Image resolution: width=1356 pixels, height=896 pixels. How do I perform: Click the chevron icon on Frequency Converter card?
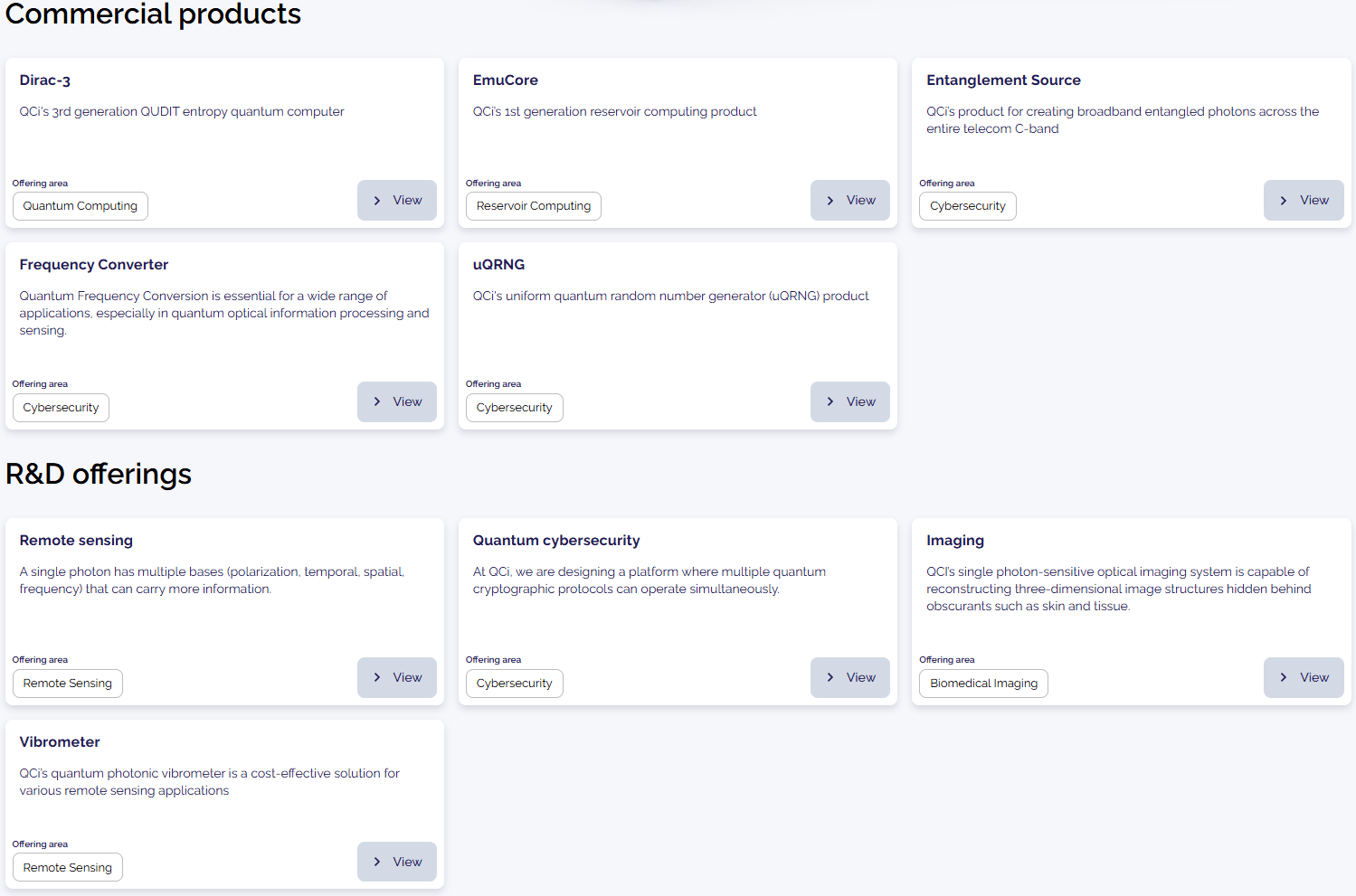[x=377, y=401]
